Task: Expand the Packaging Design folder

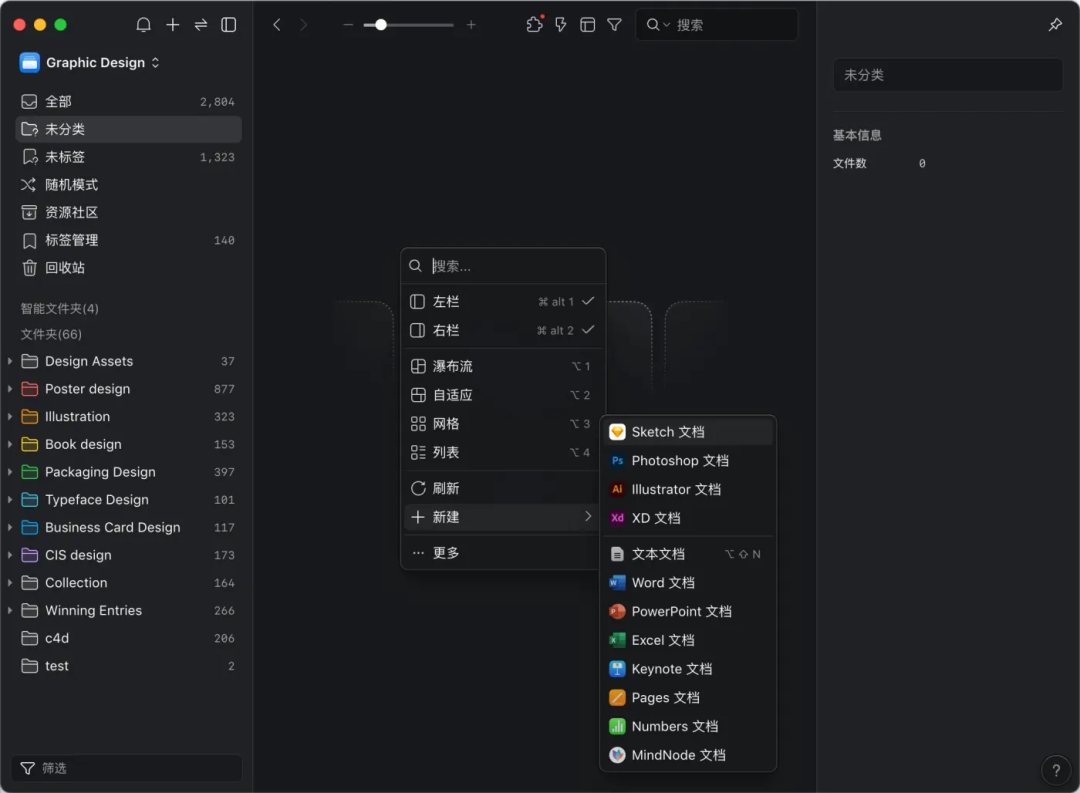Action: pyautogui.click(x=10, y=472)
